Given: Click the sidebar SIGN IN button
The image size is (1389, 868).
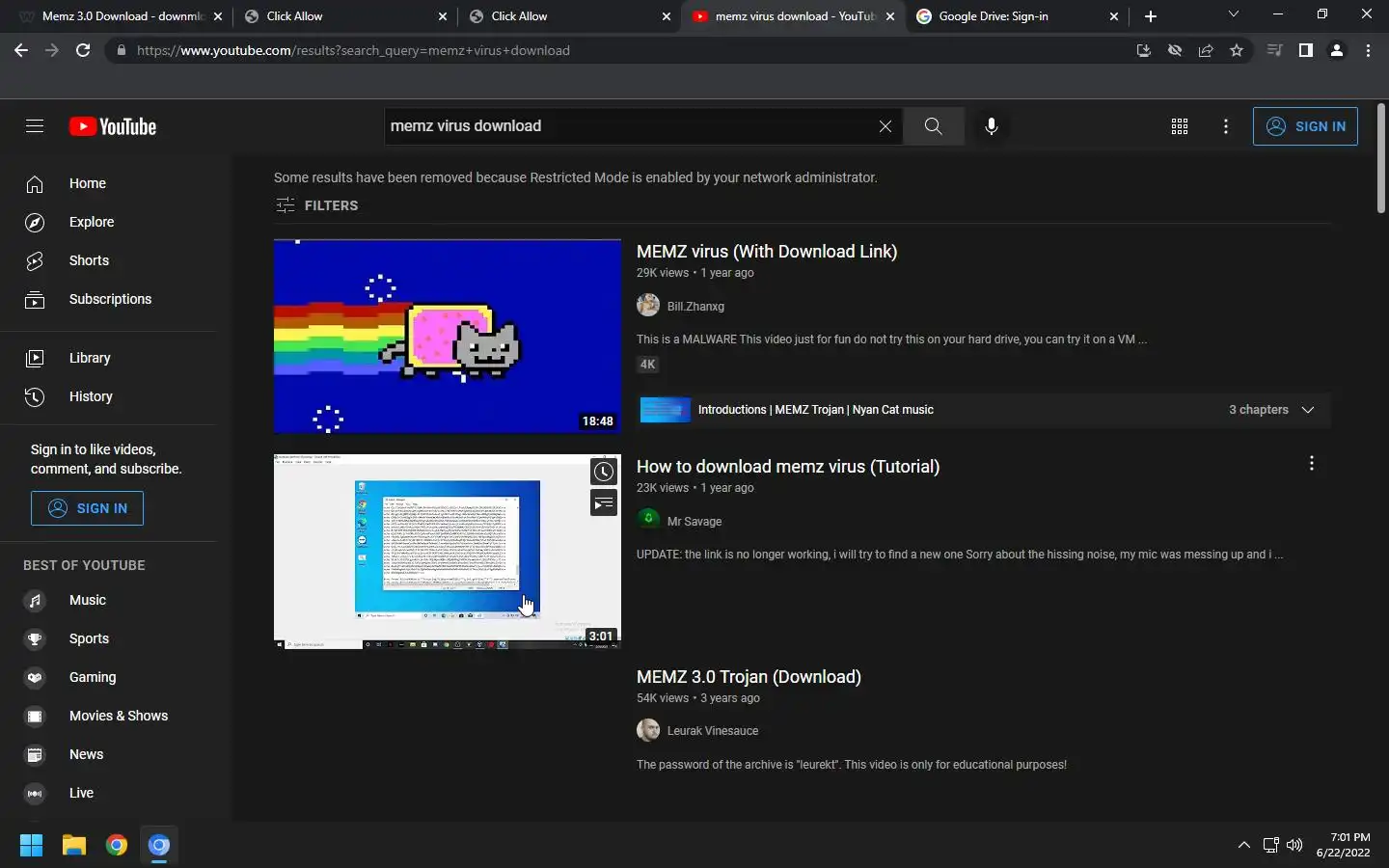Looking at the screenshot, I should 87,508.
